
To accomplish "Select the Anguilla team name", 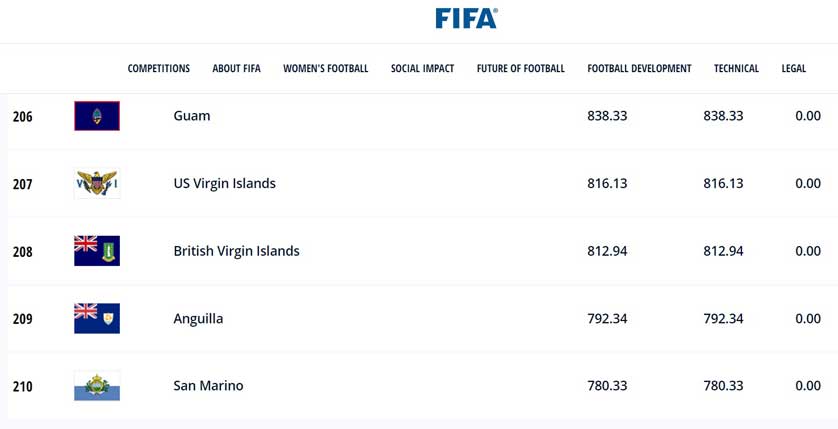I will click(198, 319).
